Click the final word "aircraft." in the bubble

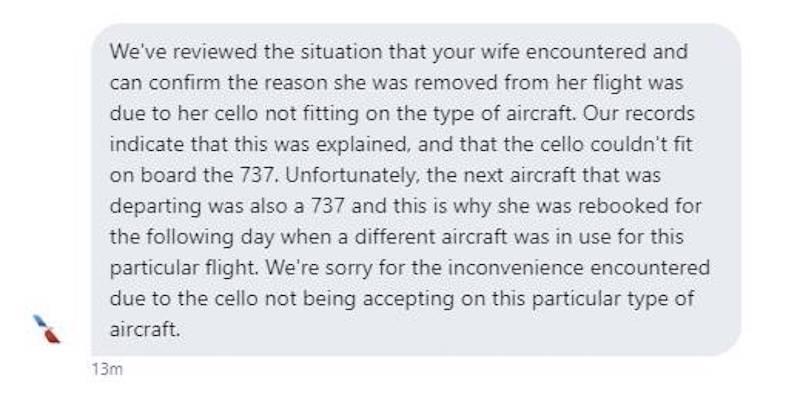click(145, 330)
